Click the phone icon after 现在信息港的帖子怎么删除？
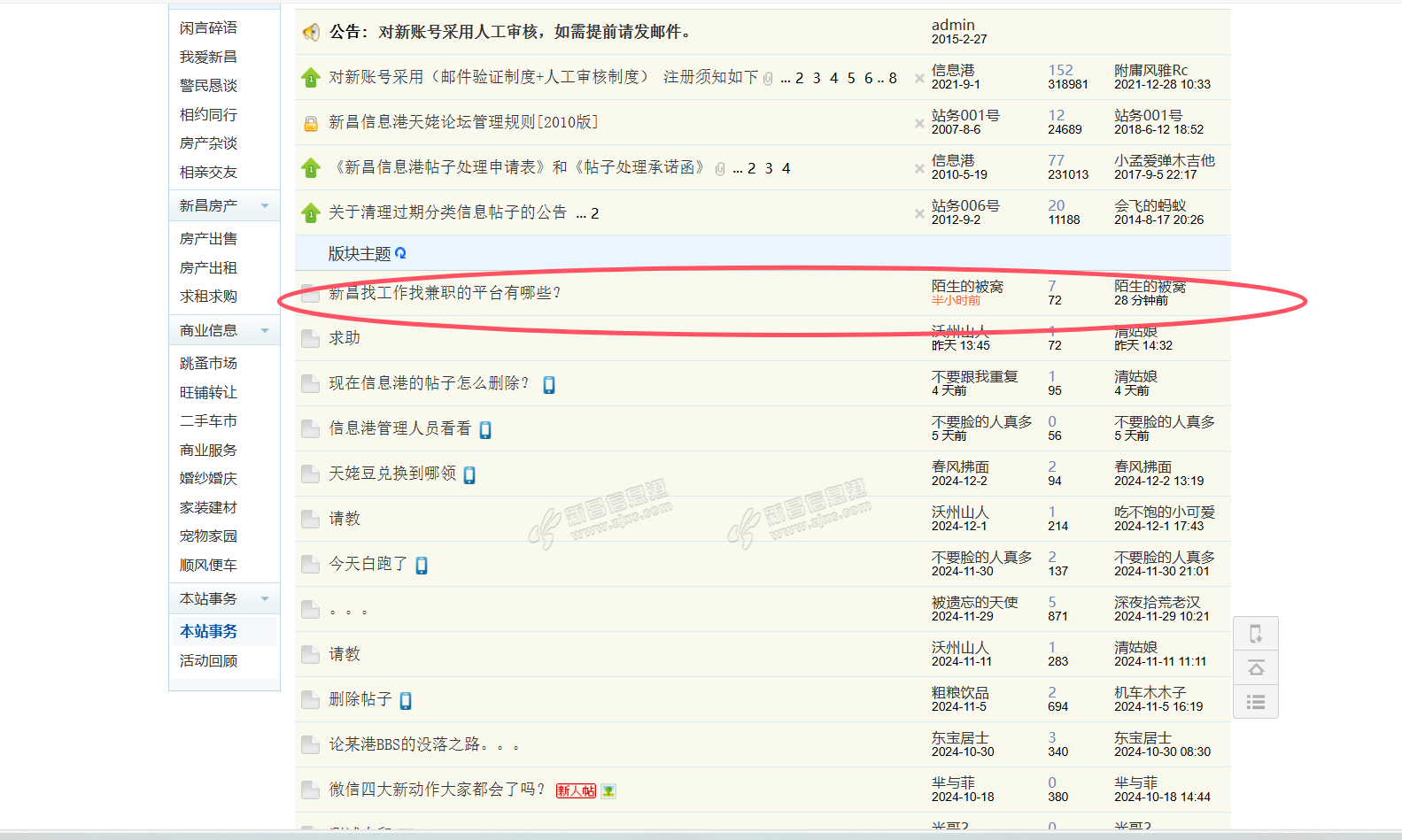1402x840 pixels. point(549,384)
